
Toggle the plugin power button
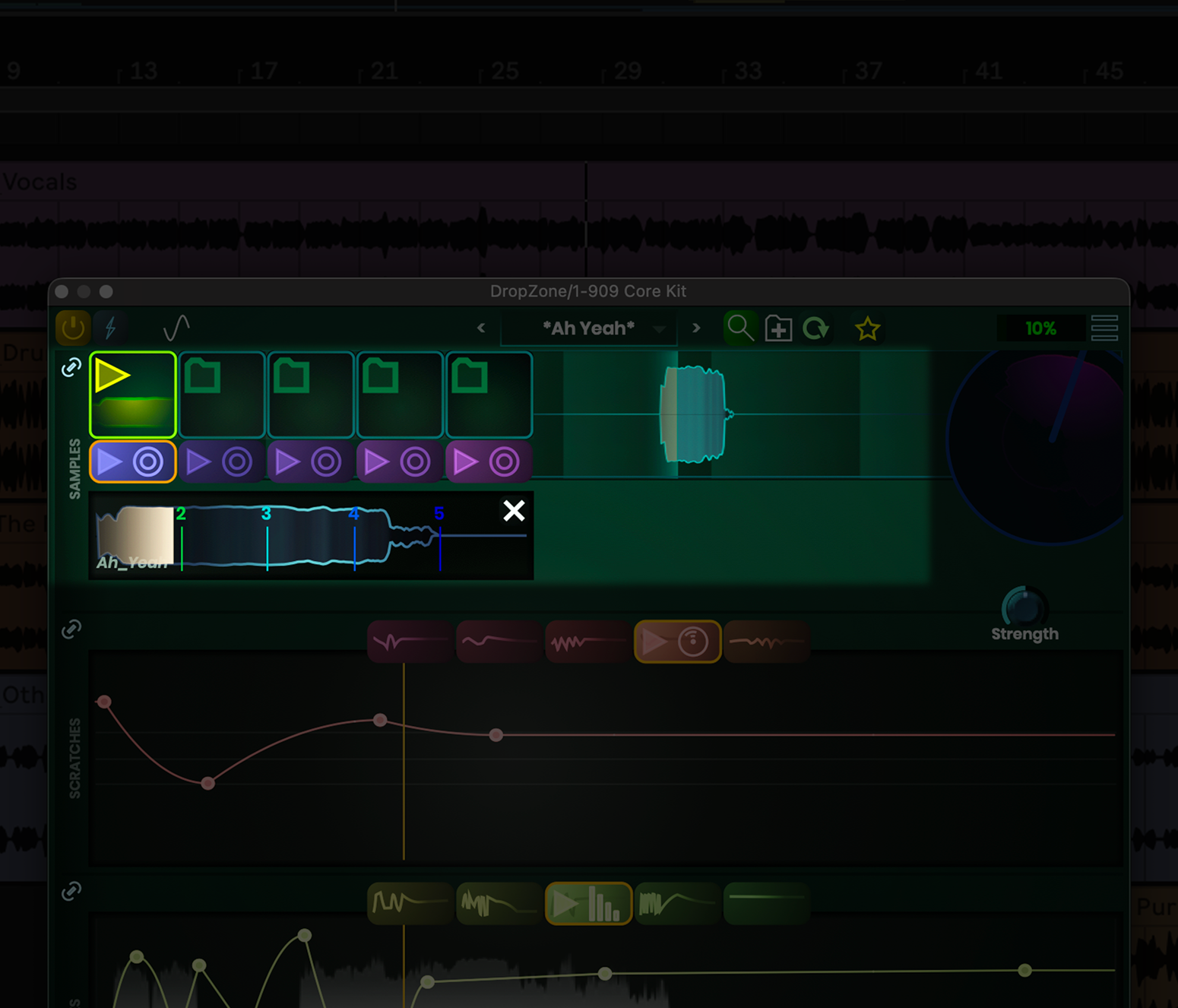tap(73, 328)
